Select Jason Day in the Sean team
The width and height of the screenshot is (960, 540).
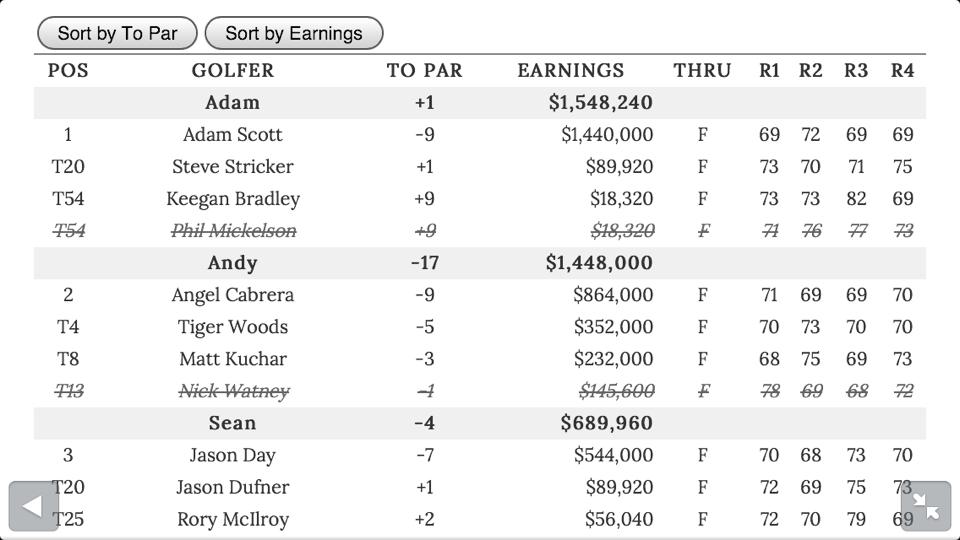232,455
